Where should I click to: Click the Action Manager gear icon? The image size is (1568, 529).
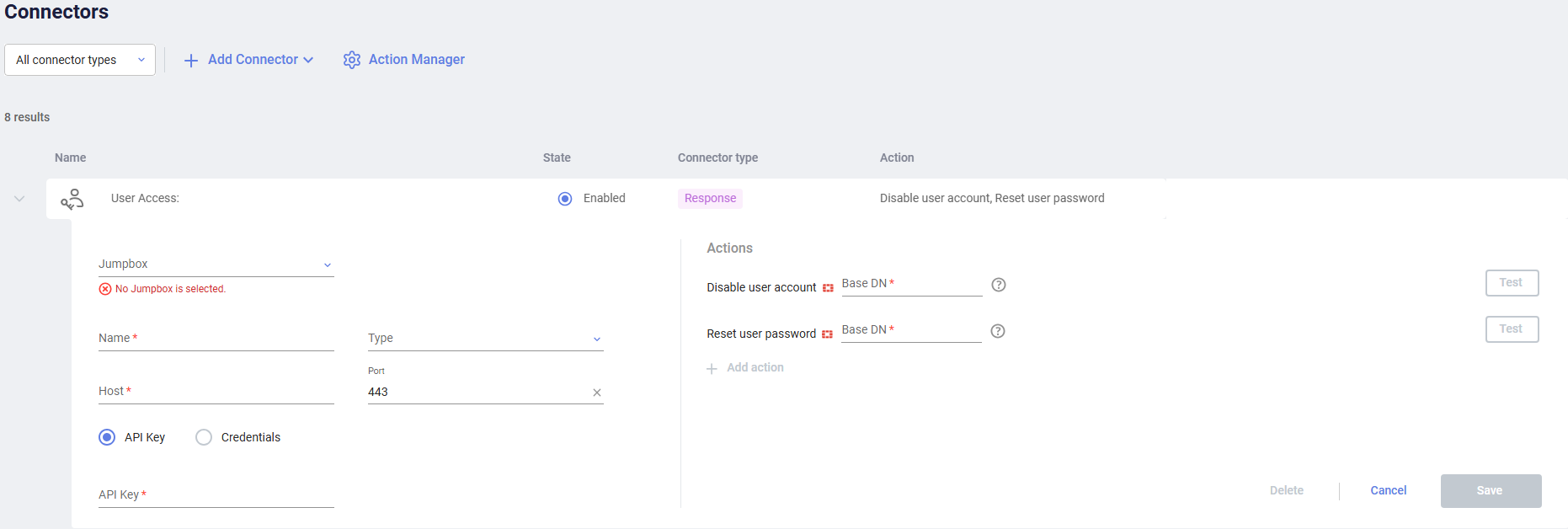(352, 60)
